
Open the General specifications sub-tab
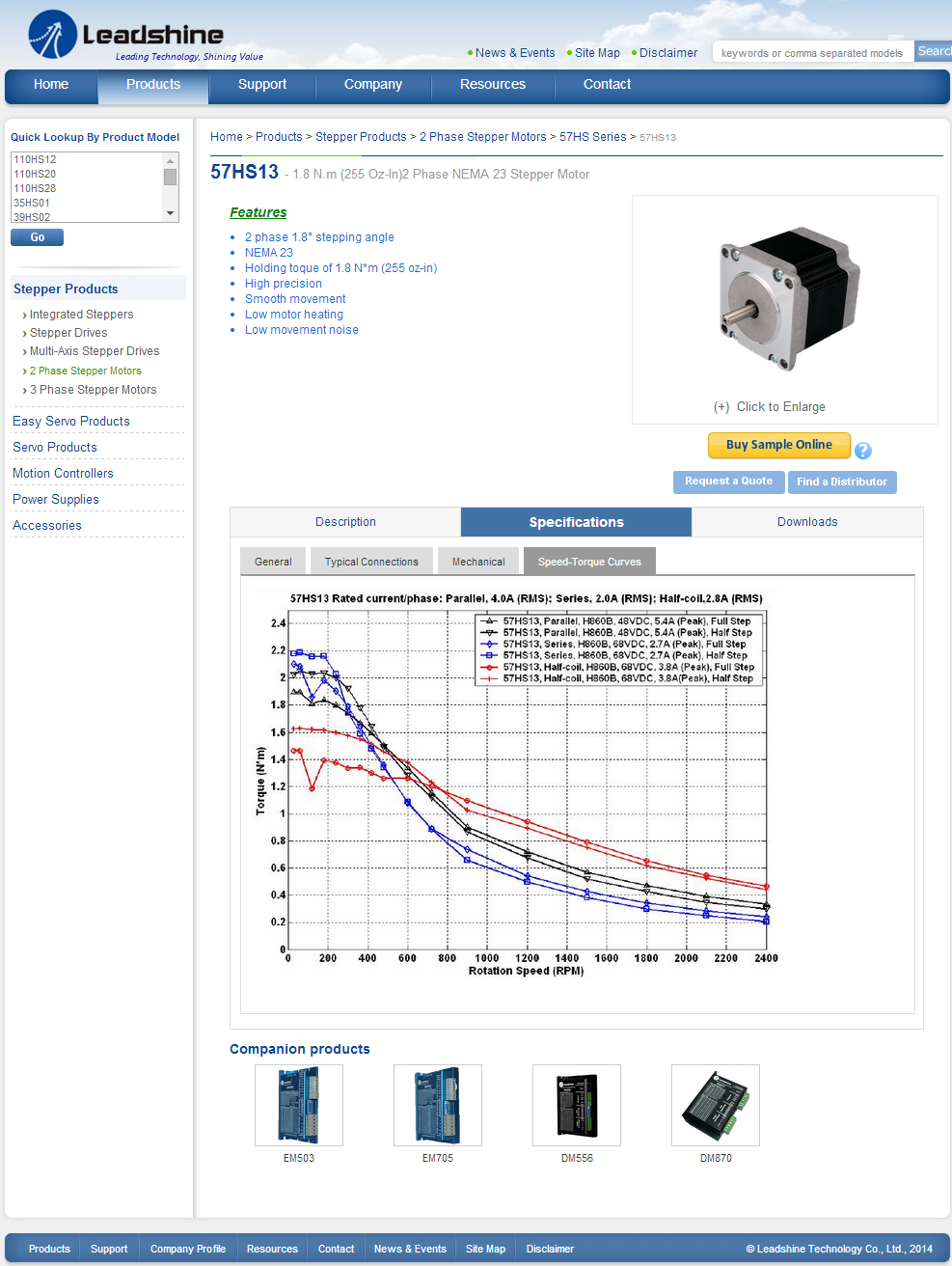tap(273, 562)
